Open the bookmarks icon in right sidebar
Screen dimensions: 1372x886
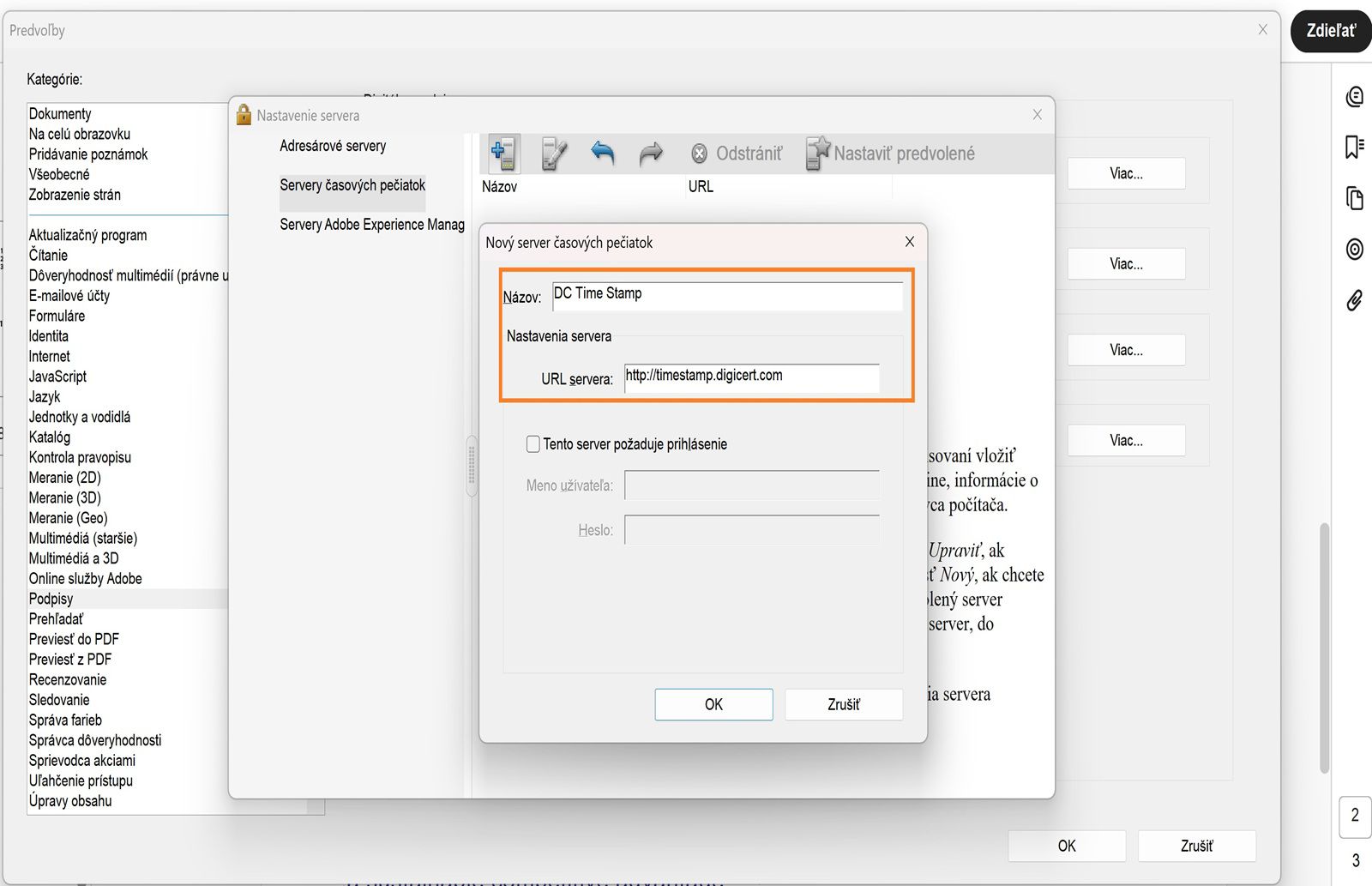[1354, 147]
